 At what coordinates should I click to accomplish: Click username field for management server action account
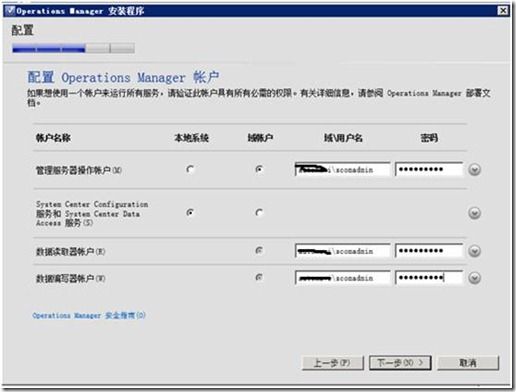tap(342, 169)
